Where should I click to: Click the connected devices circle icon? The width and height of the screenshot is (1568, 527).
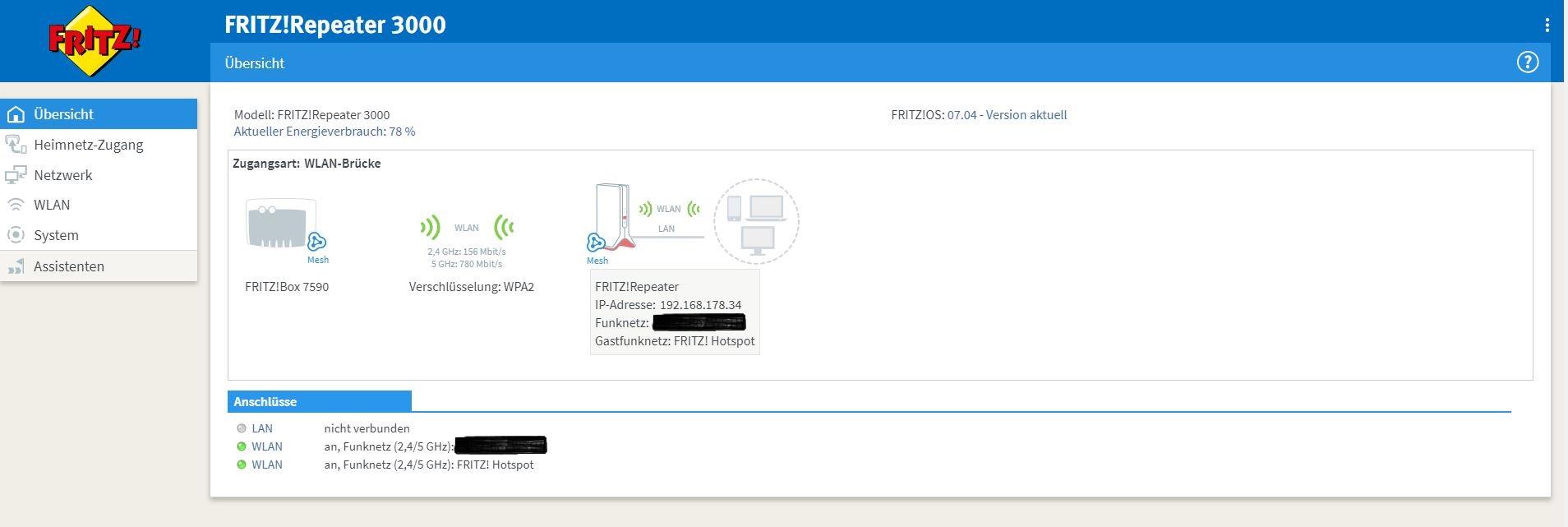pyautogui.click(x=756, y=221)
